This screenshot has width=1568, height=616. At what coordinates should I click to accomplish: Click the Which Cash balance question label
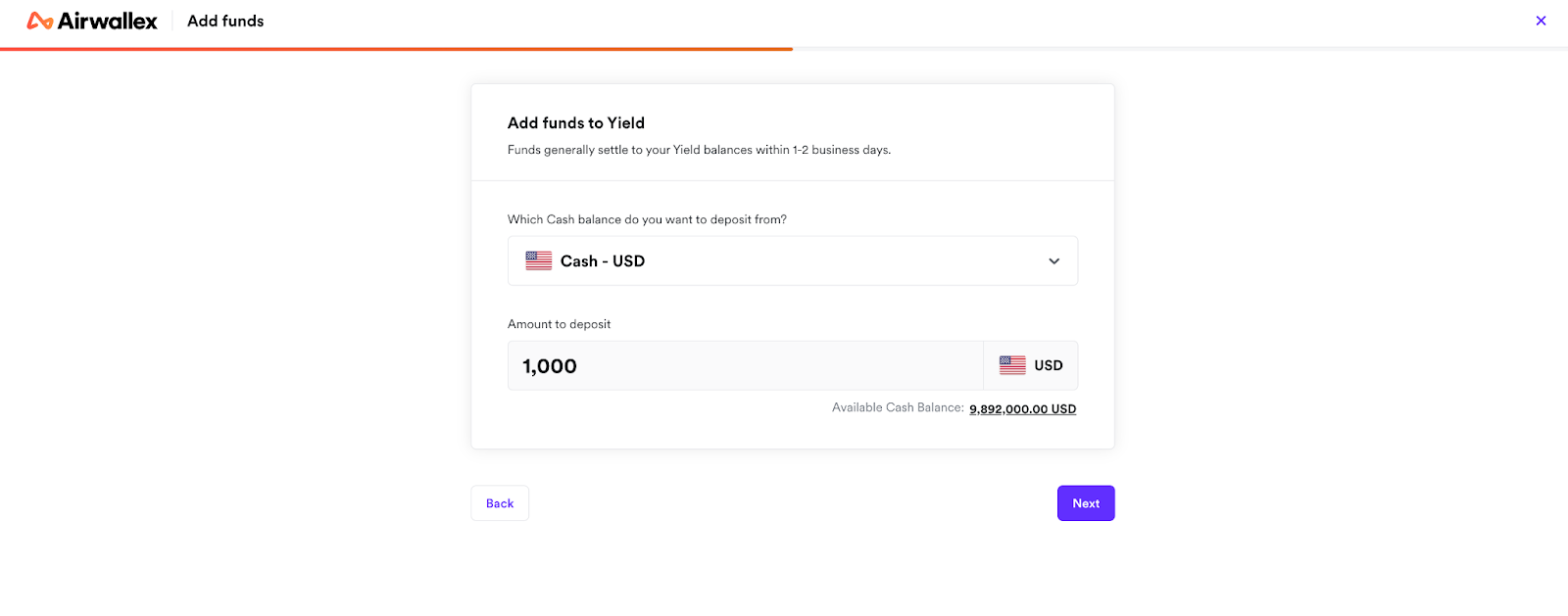click(647, 219)
